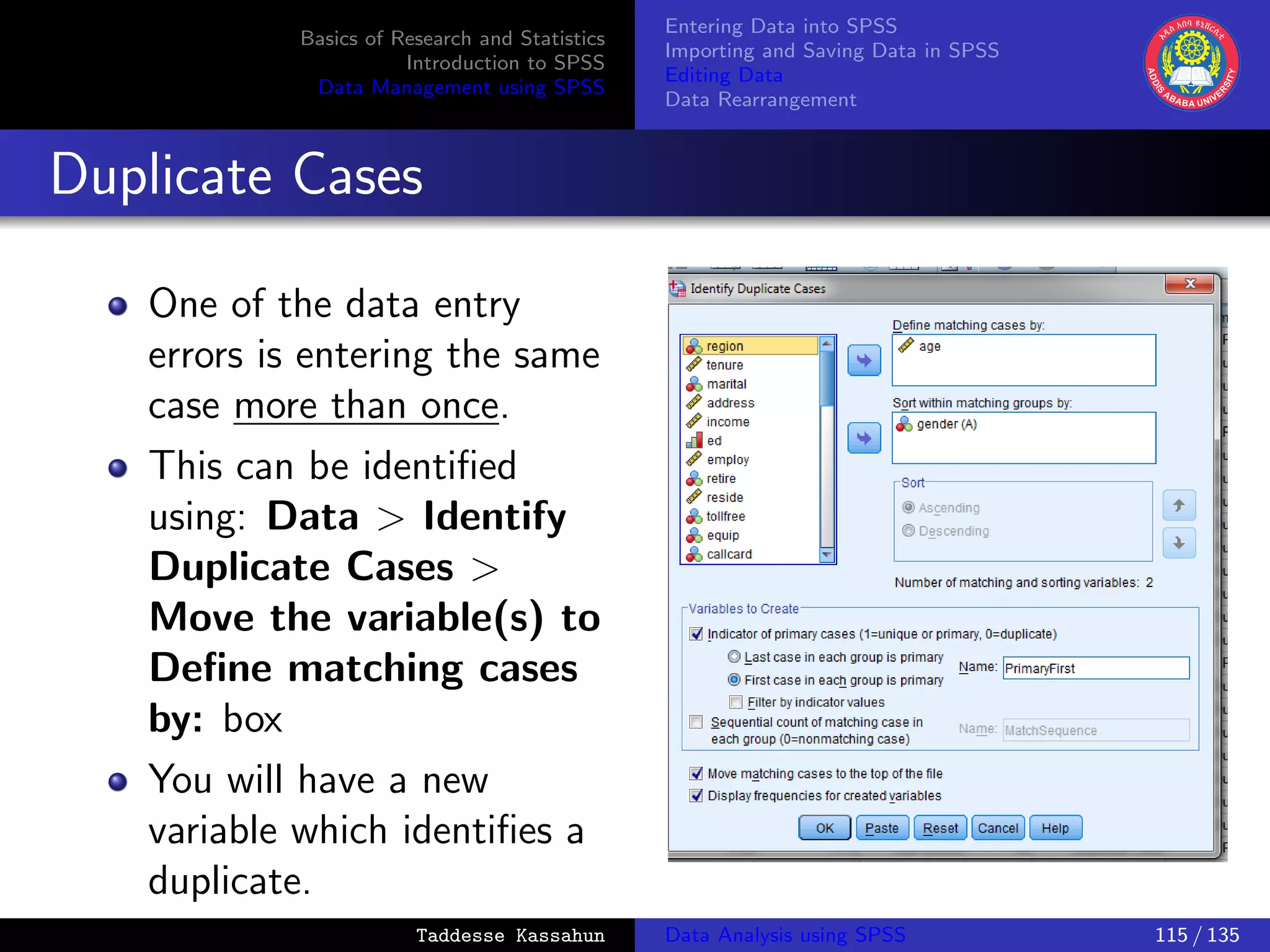Choose First case in each group is primary
The height and width of the screenshot is (952, 1270).
(x=734, y=679)
